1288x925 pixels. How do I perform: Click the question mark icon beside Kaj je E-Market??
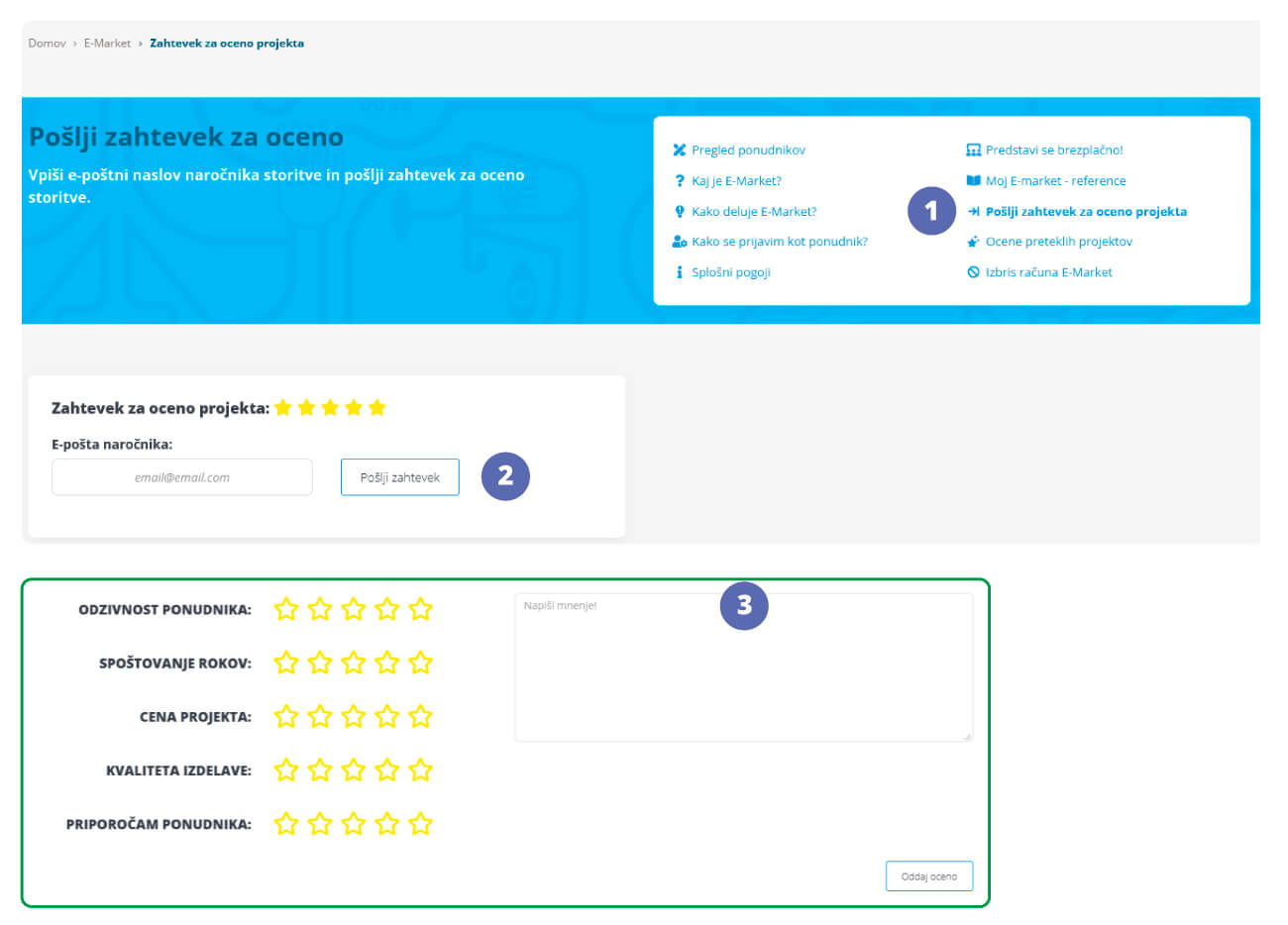(x=679, y=181)
